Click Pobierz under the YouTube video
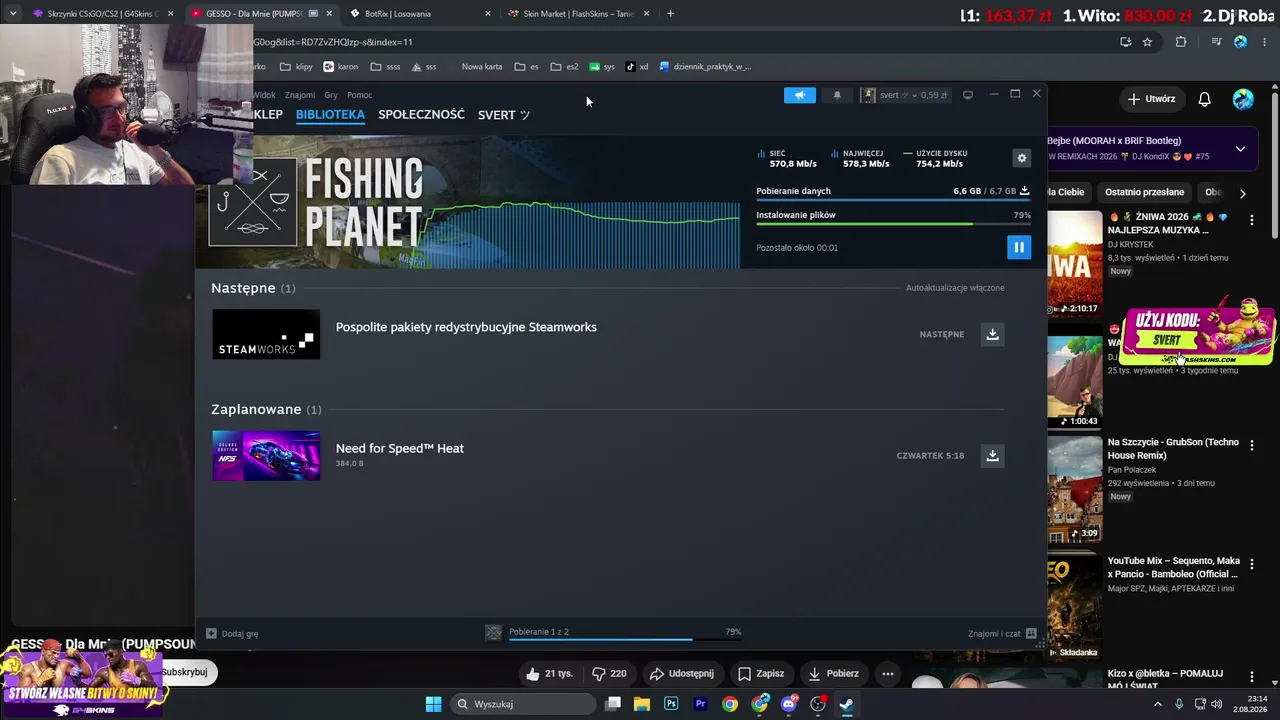Image resolution: width=1280 pixels, height=720 pixels. pos(833,674)
